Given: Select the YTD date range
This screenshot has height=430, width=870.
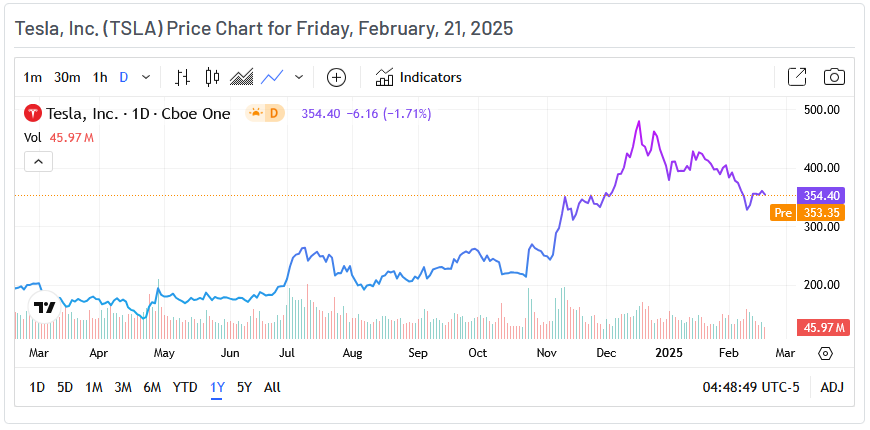Looking at the screenshot, I should tap(185, 387).
